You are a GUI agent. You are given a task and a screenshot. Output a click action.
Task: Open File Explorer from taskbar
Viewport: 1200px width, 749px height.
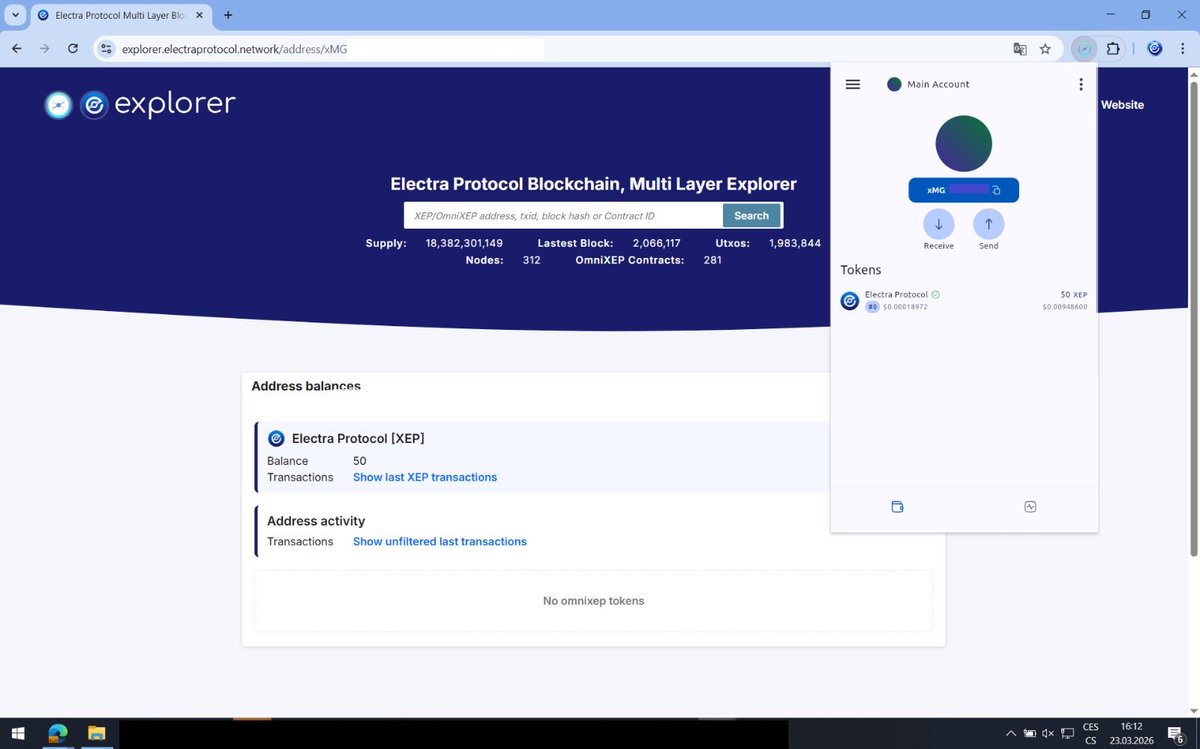coord(97,734)
